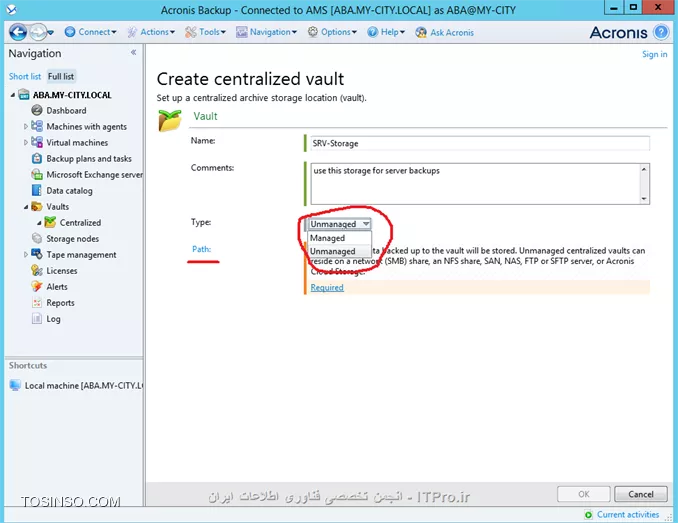Collapse the ABA.MY-CITY.LOCAL tree node

tap(13, 95)
